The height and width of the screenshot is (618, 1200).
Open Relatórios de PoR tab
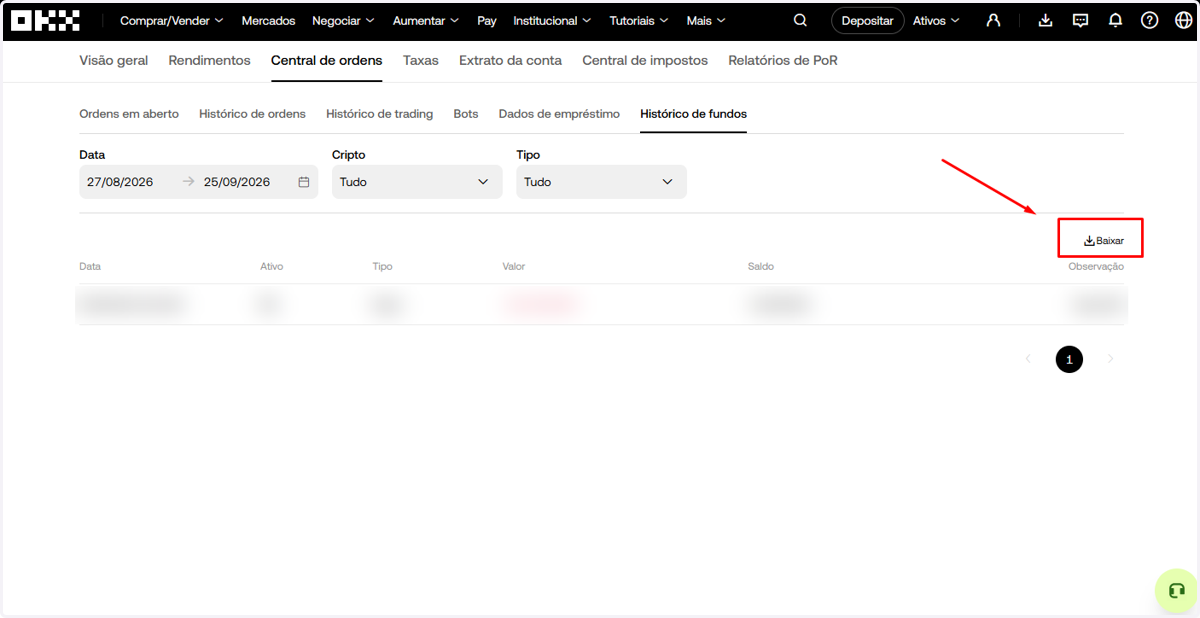click(x=783, y=60)
